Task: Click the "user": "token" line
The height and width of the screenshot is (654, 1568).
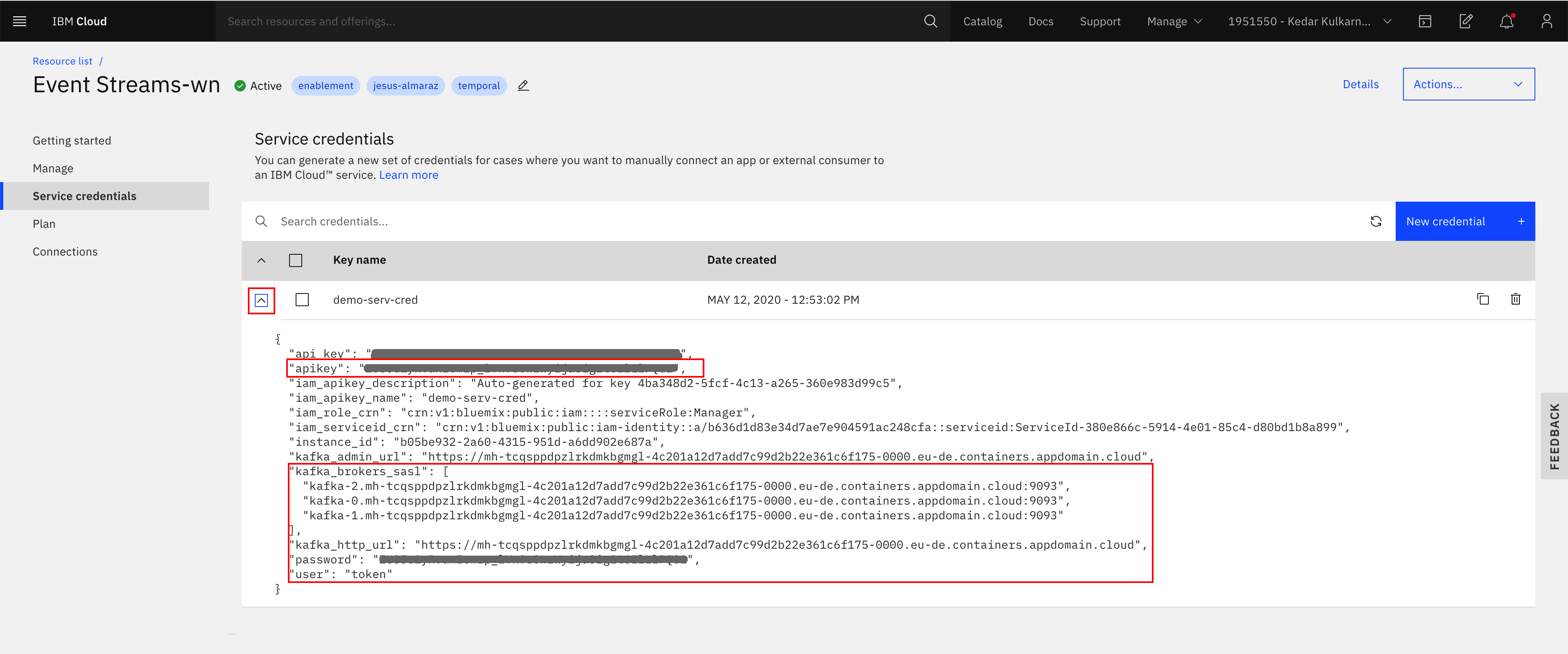Action: [x=341, y=574]
